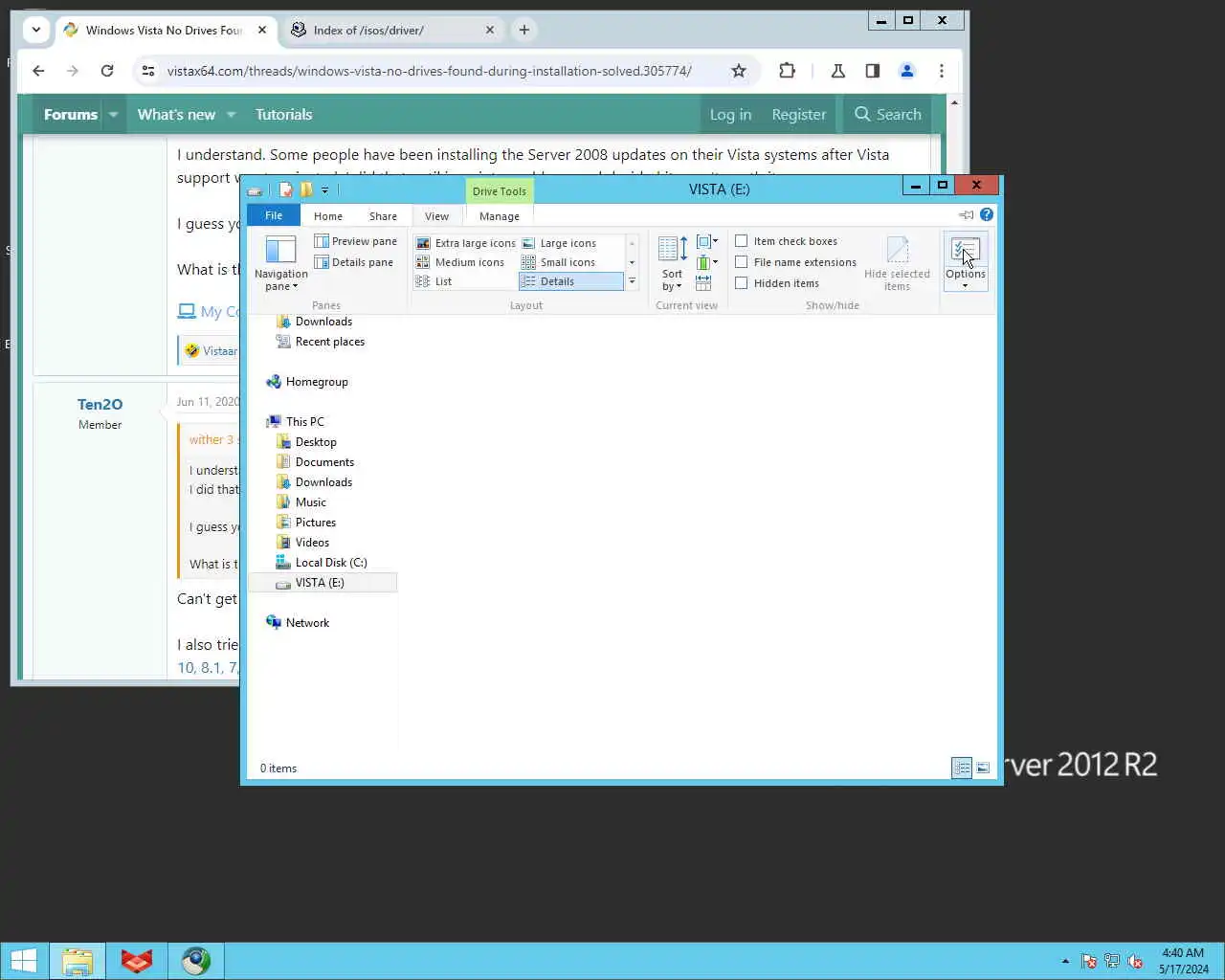Switch to the Home ribbon tab
This screenshot has width=1225, height=980.
(328, 216)
